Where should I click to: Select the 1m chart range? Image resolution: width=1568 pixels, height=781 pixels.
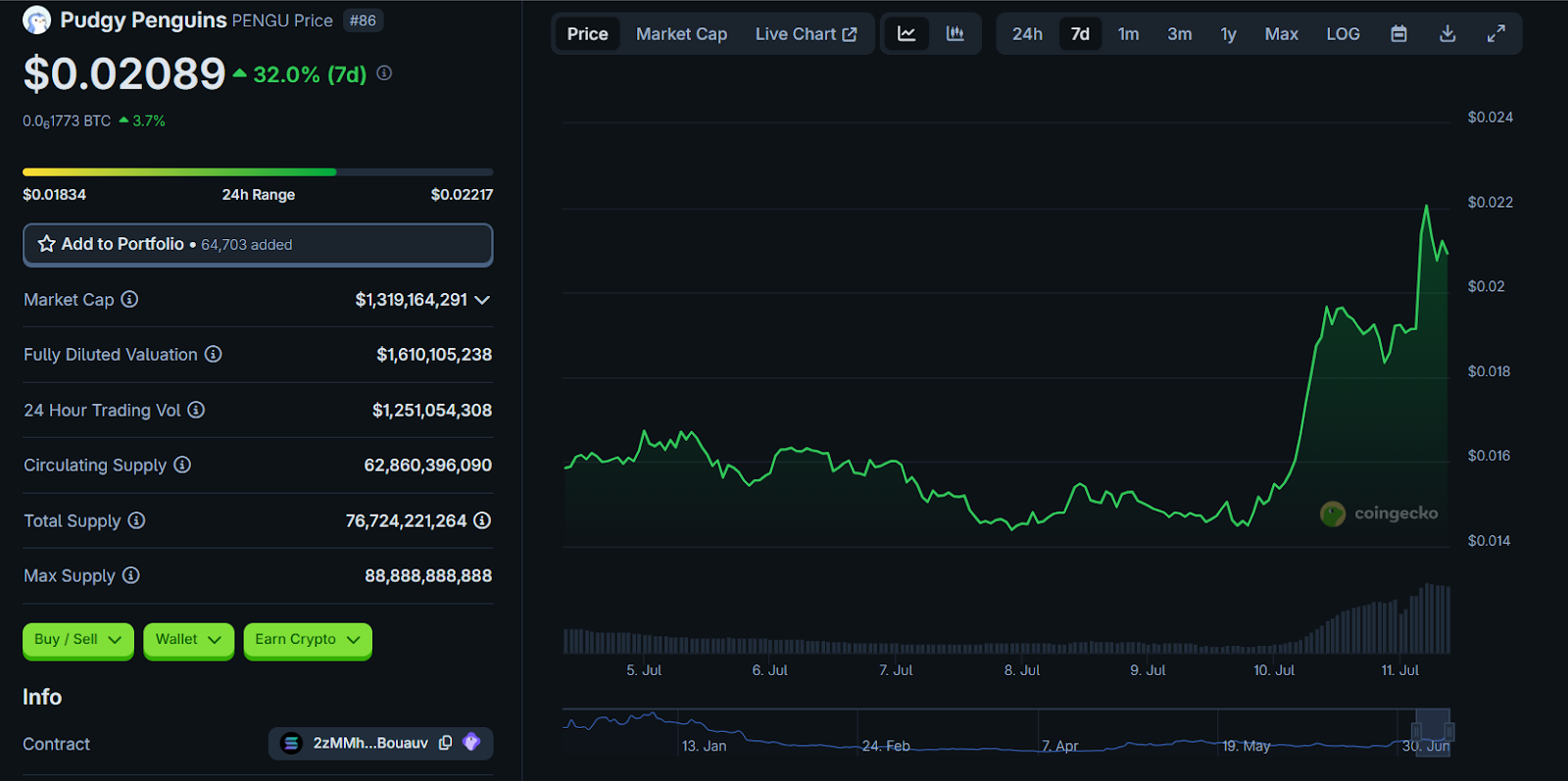[x=1128, y=33]
